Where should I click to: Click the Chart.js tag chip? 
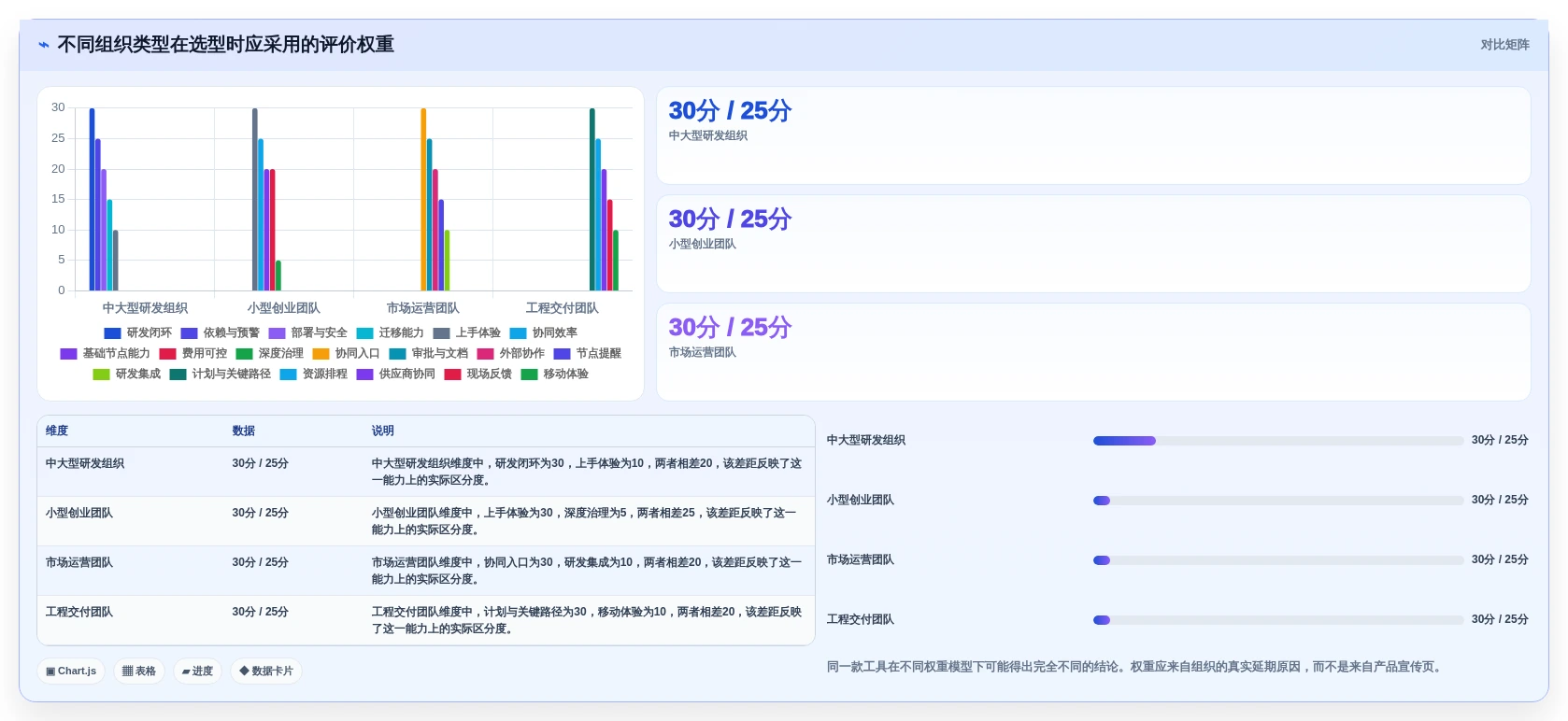pyautogui.click(x=71, y=671)
